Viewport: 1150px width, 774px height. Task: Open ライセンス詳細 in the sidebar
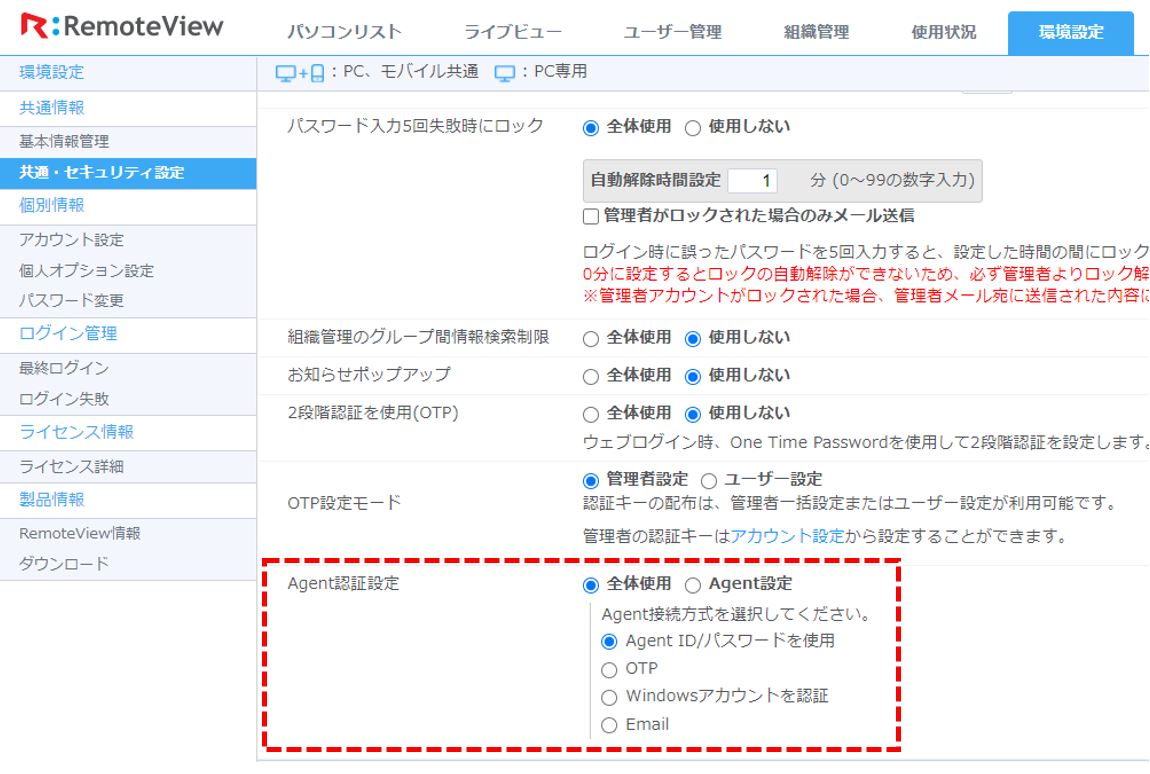click(x=71, y=467)
